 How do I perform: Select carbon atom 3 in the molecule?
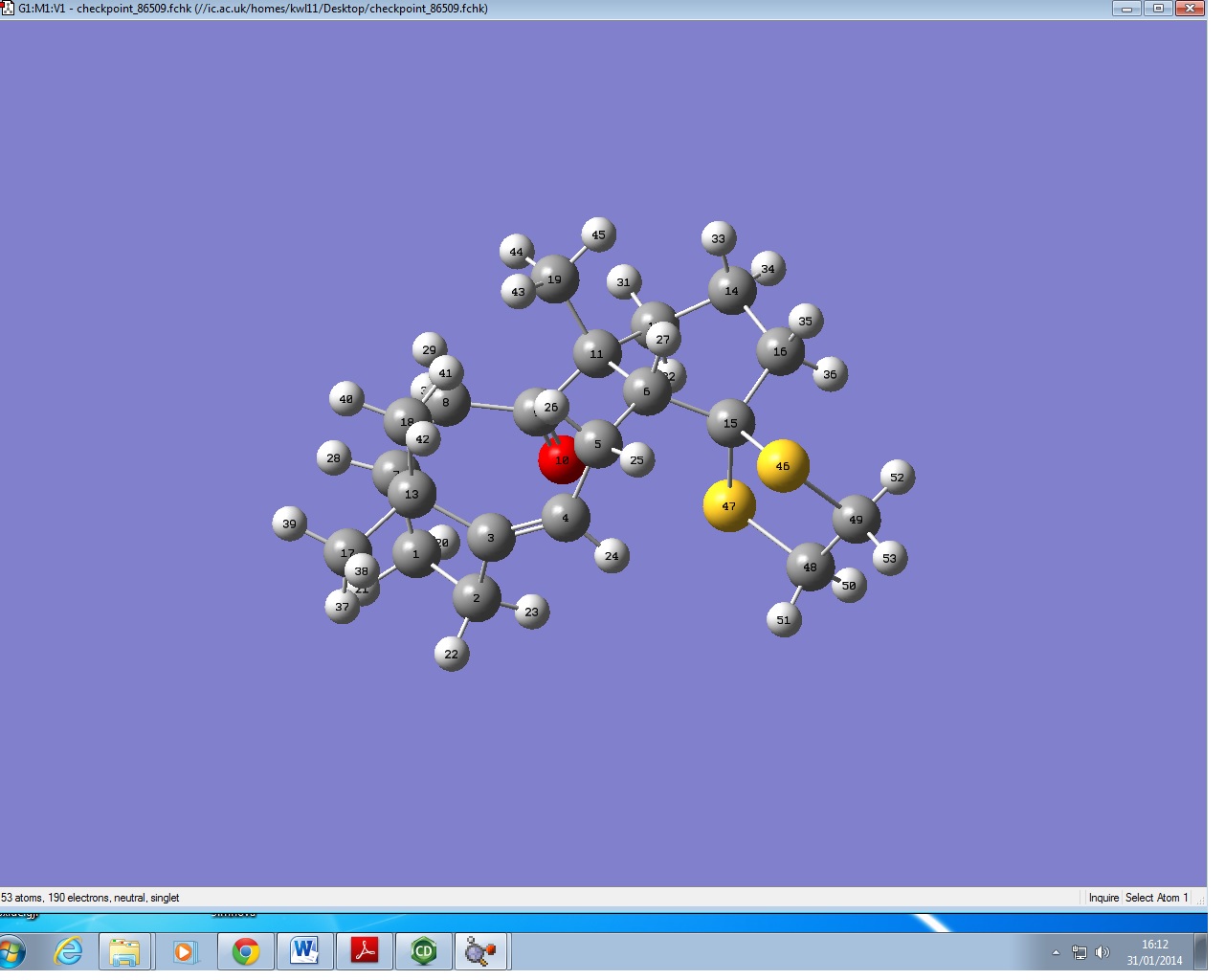(491, 538)
